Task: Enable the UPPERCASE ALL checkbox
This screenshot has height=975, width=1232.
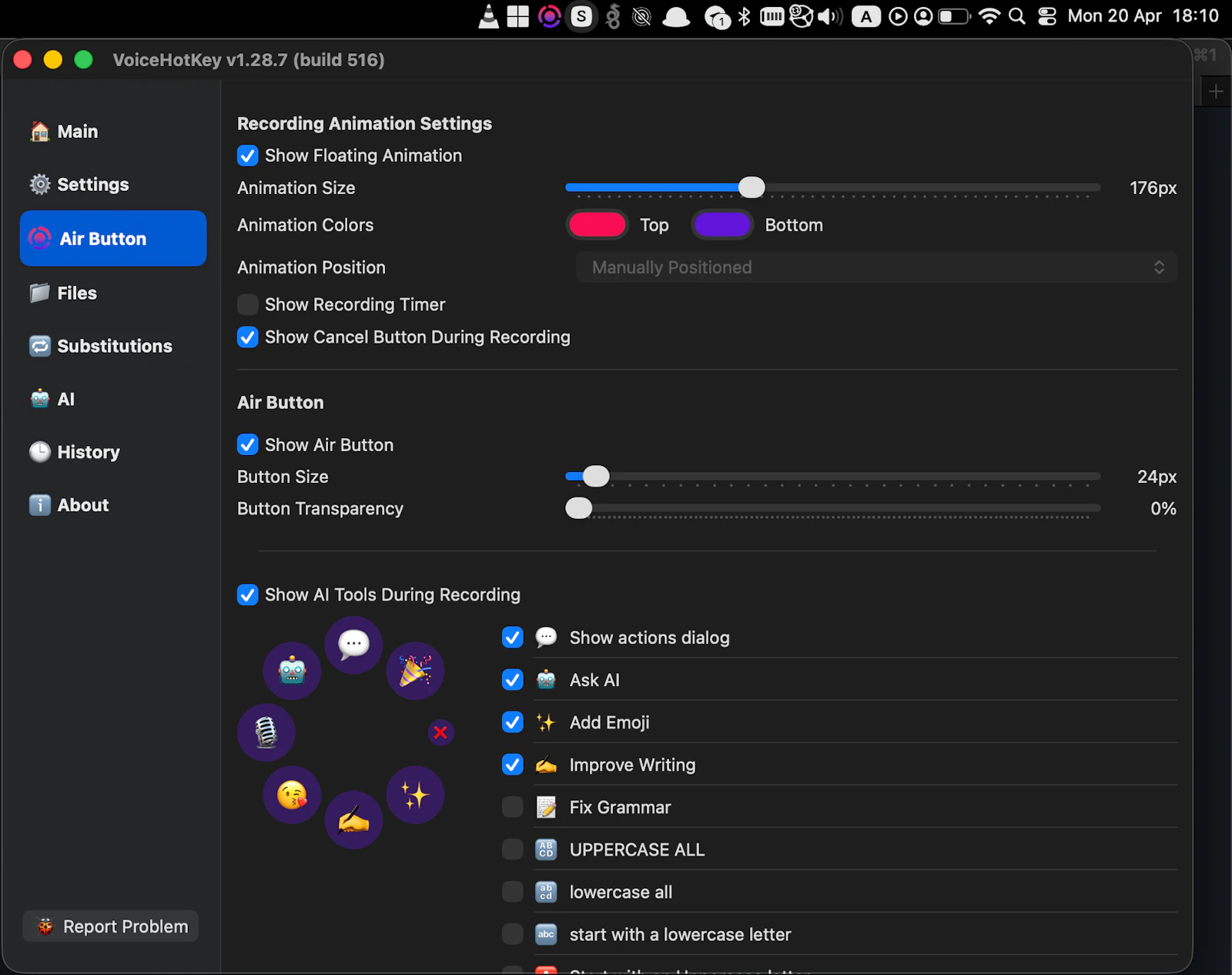Action: click(x=513, y=849)
